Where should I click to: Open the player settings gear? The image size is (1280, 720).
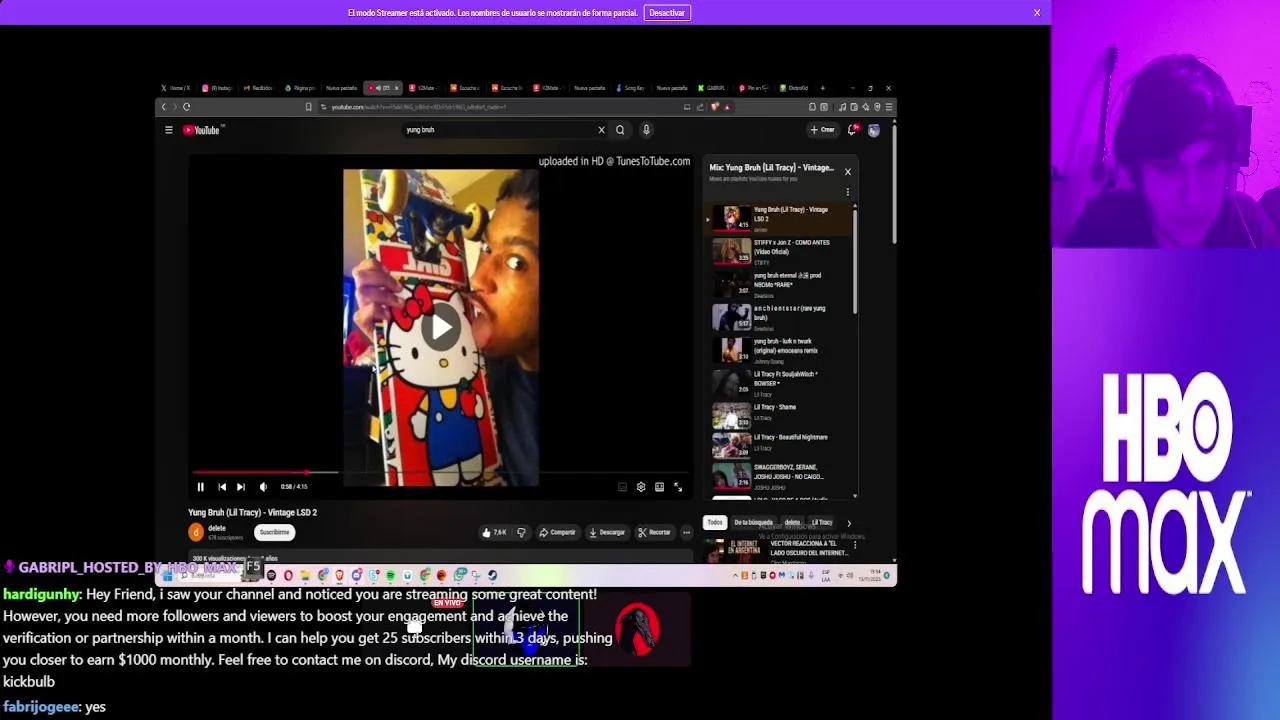point(641,487)
